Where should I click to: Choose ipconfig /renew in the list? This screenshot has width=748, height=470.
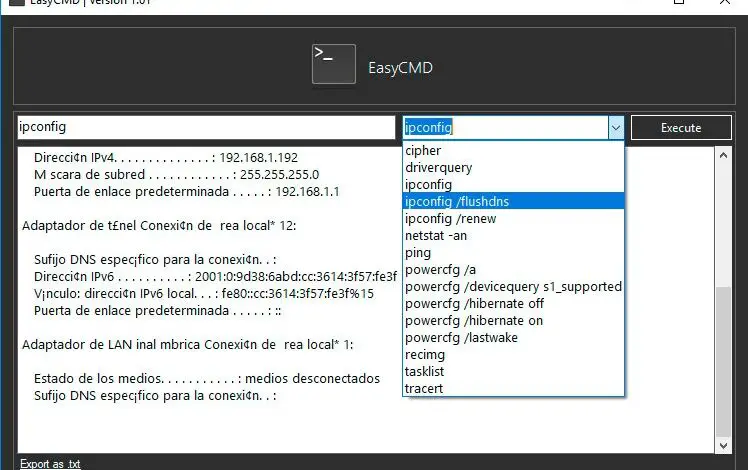coord(513,219)
